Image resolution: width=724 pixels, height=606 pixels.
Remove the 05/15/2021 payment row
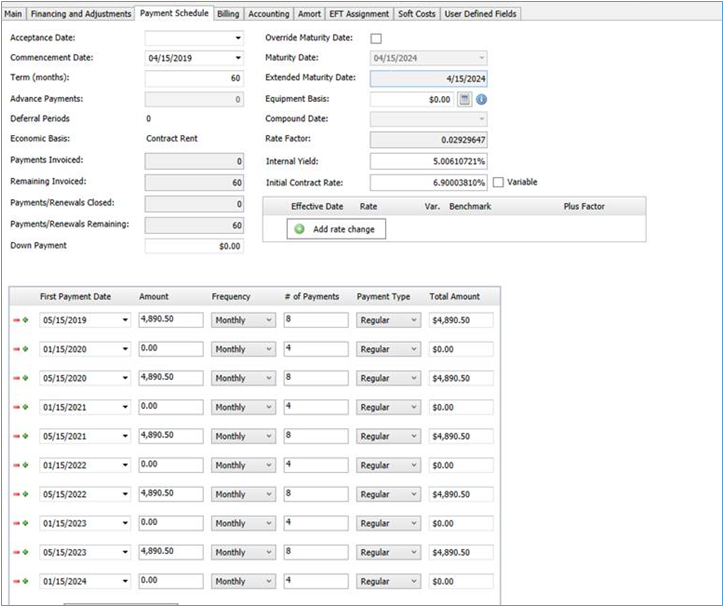click(17, 436)
